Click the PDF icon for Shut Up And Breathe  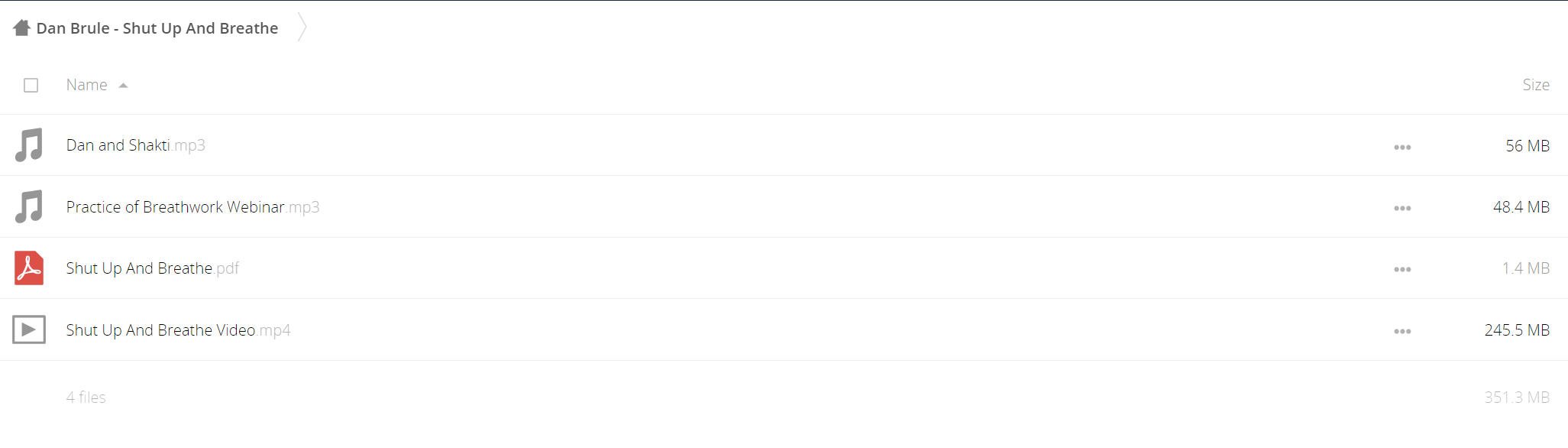tap(29, 268)
